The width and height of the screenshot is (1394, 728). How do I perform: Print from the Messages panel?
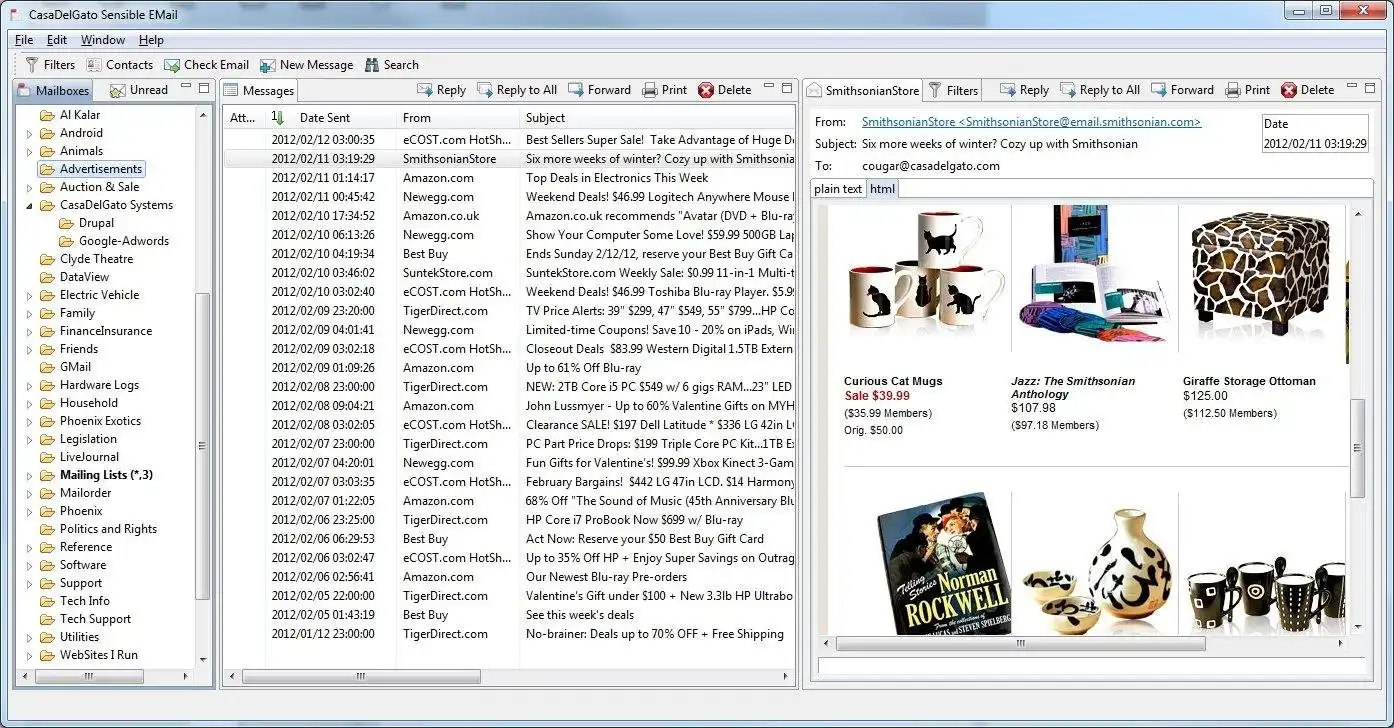tap(664, 90)
